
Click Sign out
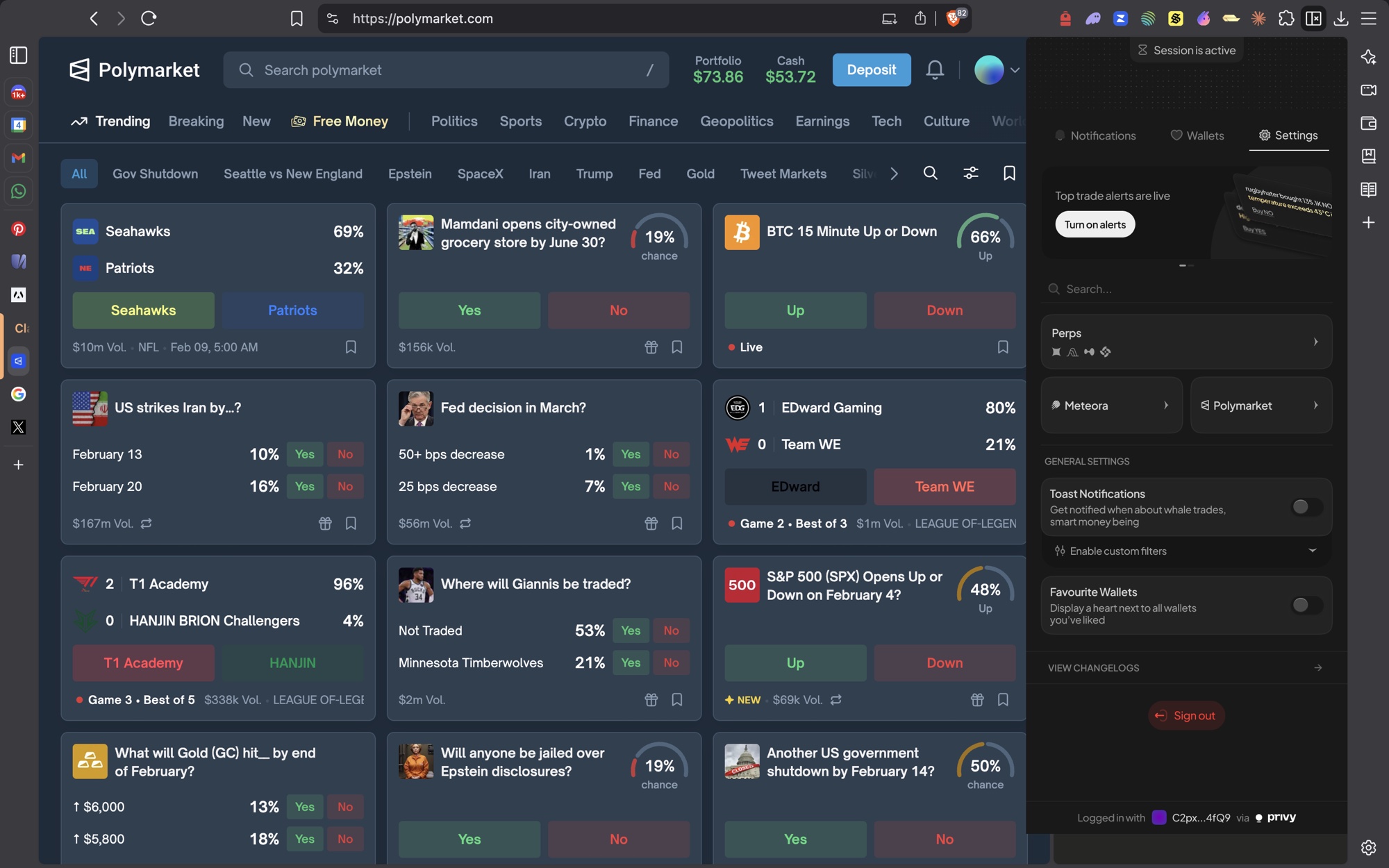point(1186,715)
